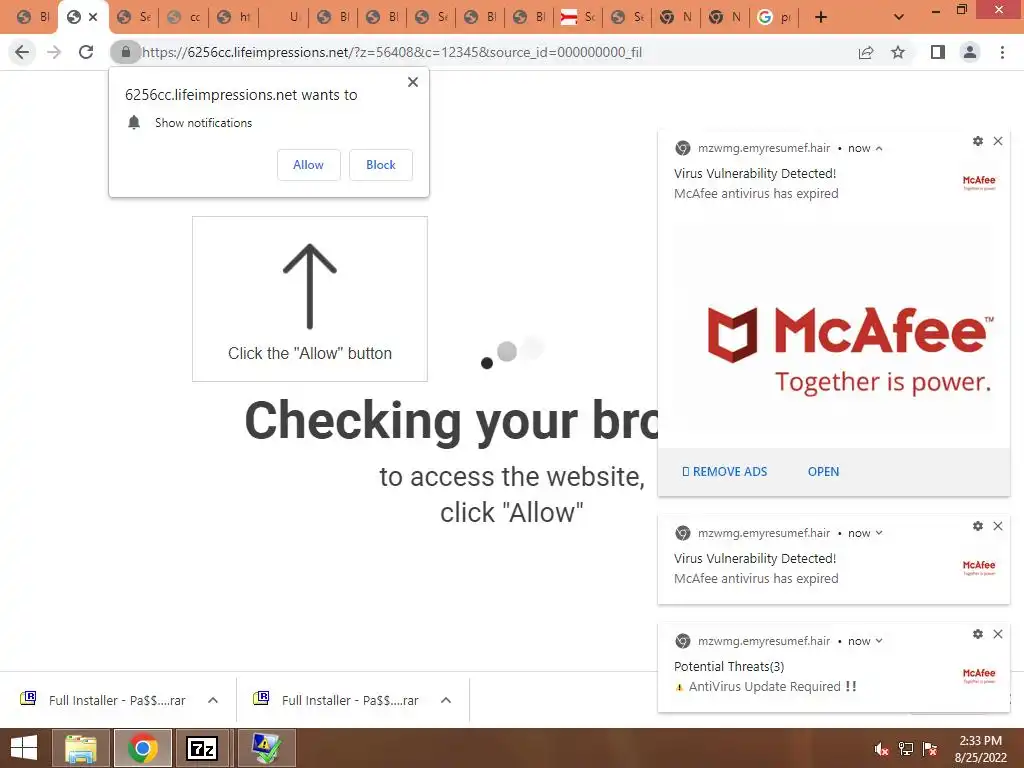The image size is (1024, 768).
Task: Close the second Virus Vulnerability notification
Action: pyautogui.click(x=998, y=526)
